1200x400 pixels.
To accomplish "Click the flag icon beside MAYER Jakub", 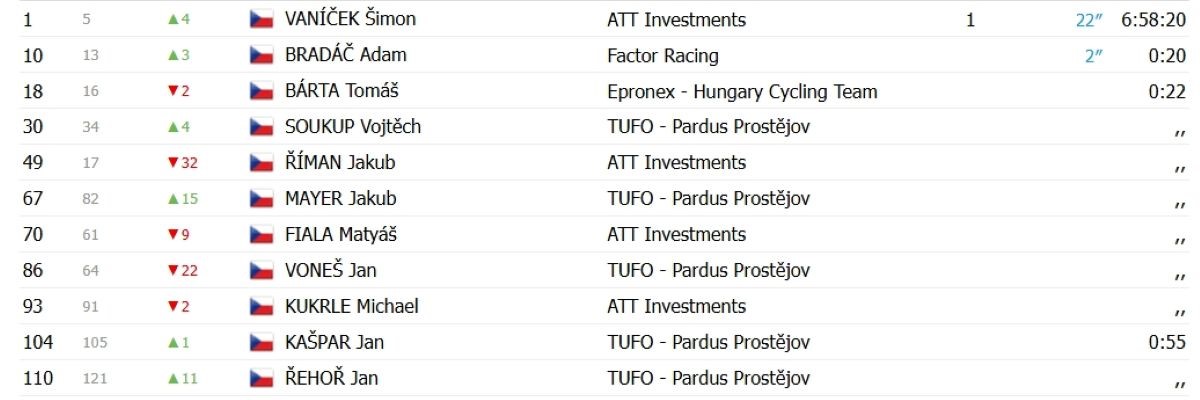I will coord(261,199).
